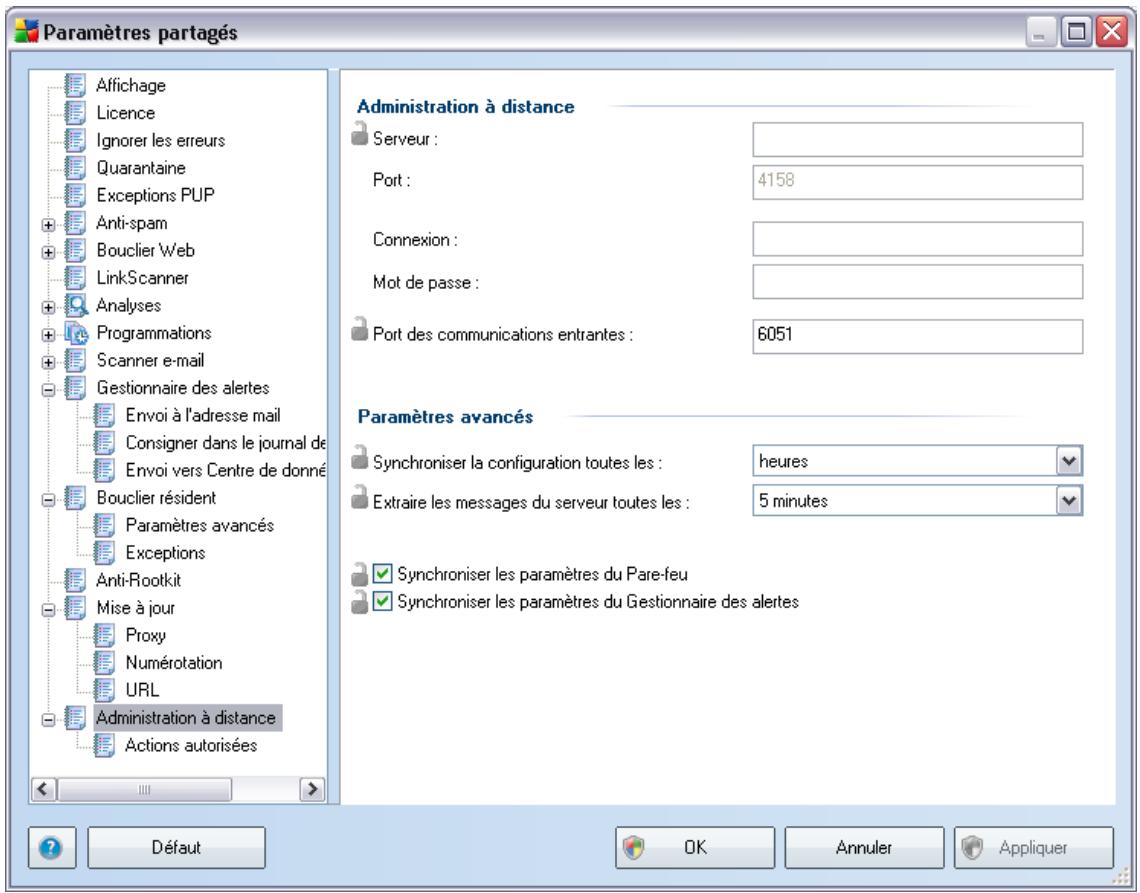
Task: Toggle the lock beside Extraire les messages
Action: pos(359,497)
